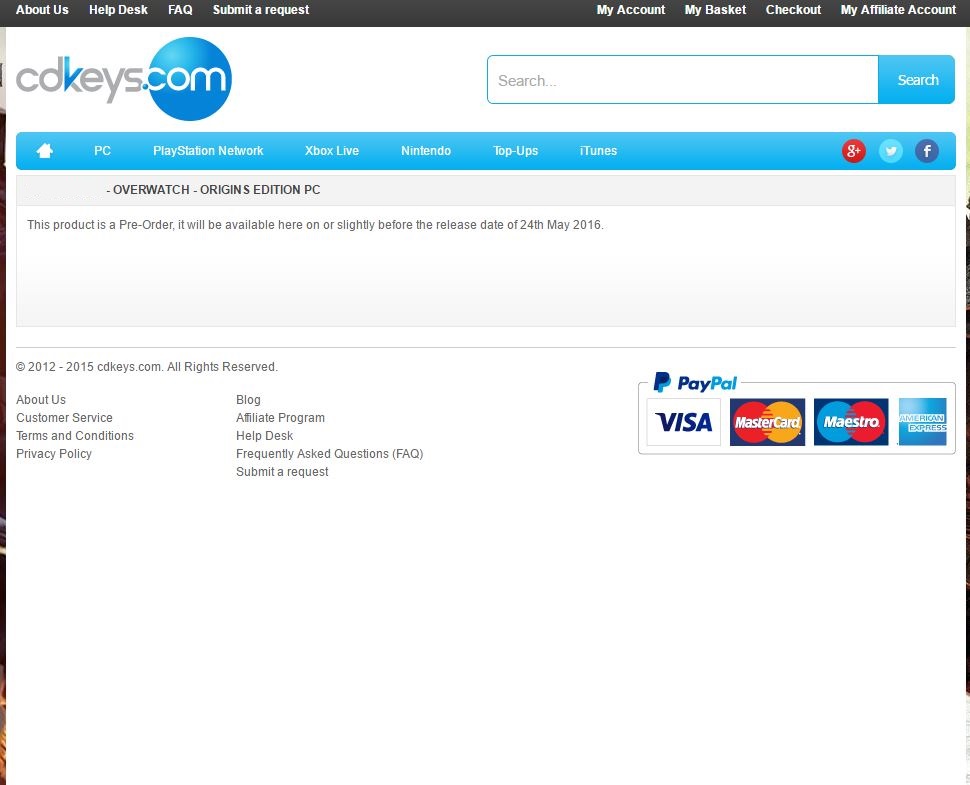The image size is (970, 785).
Task: Open the Privacy Policy link
Action: tap(54, 453)
